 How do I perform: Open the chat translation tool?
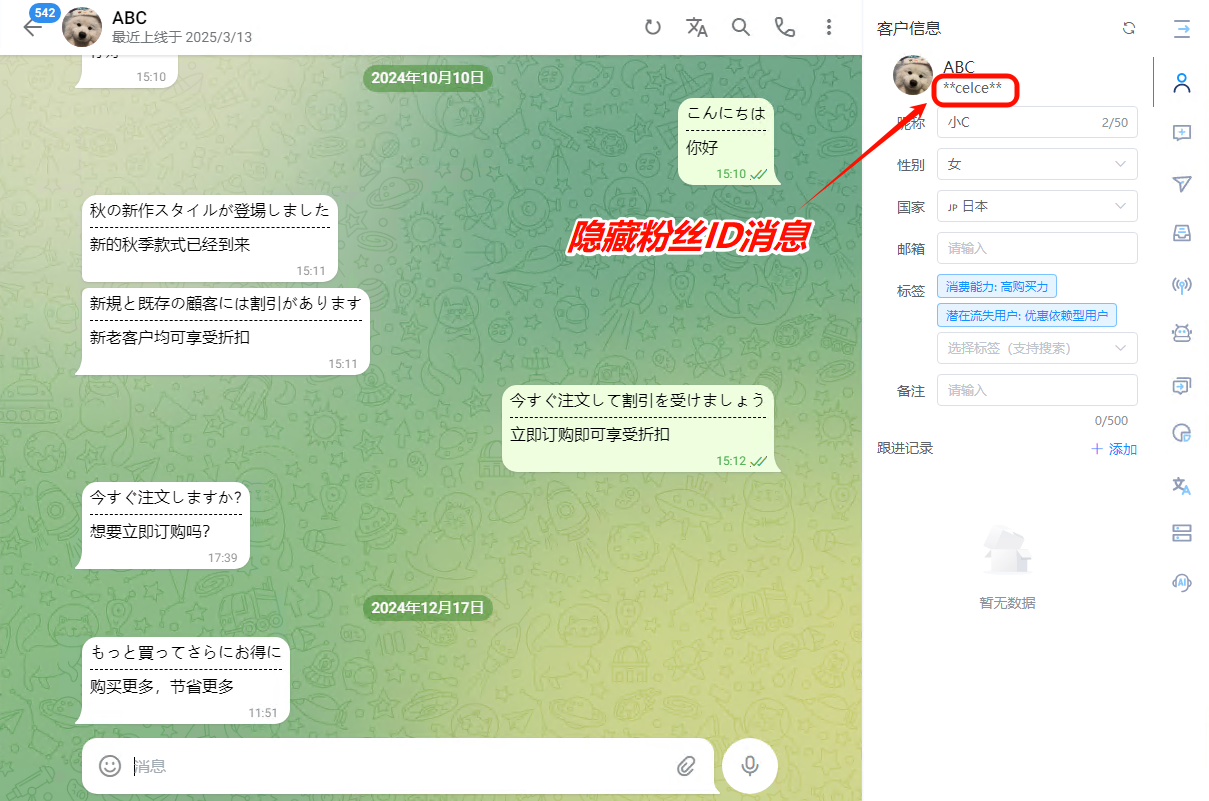(697, 27)
